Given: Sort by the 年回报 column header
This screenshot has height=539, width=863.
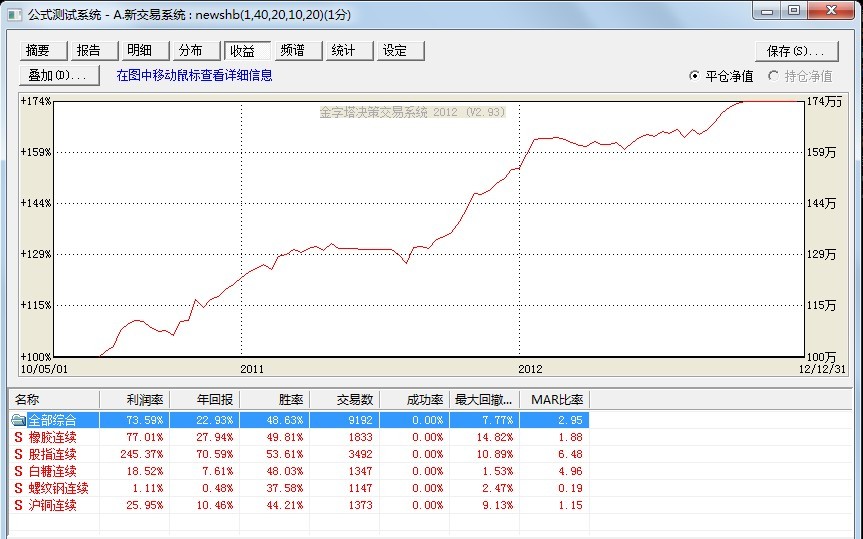Looking at the screenshot, I should (x=204, y=400).
